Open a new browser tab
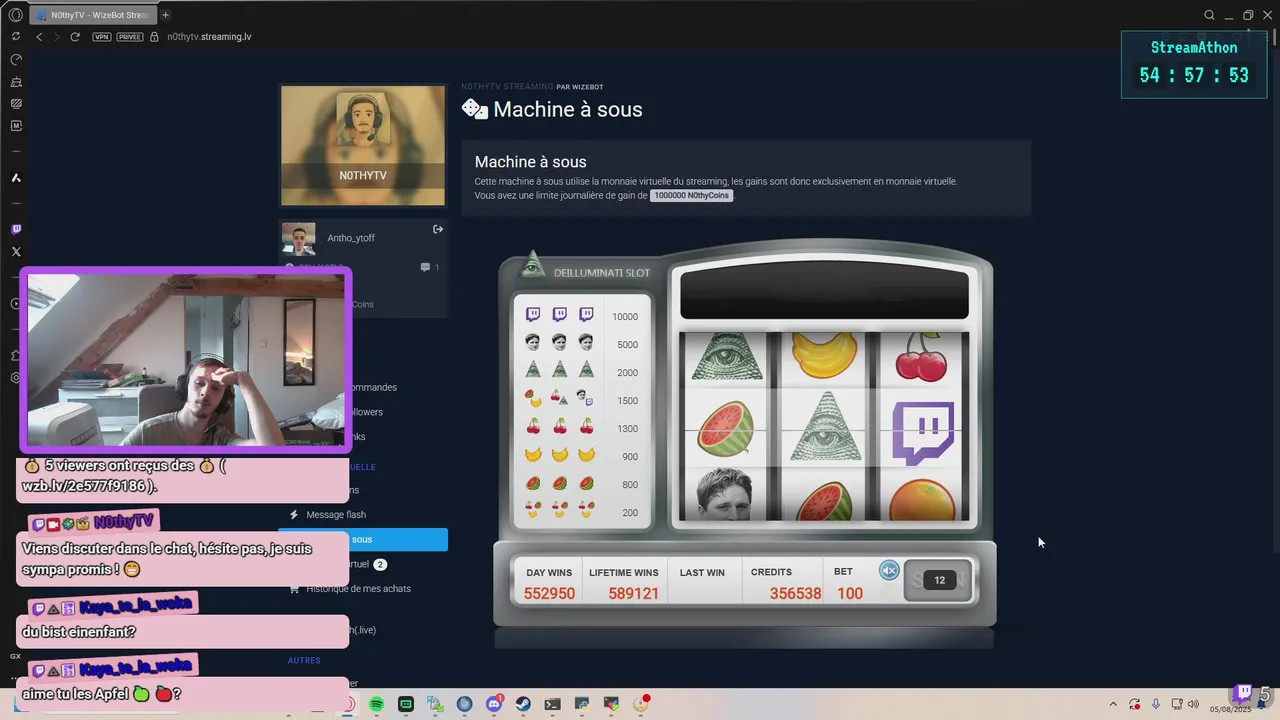This screenshot has height=720, width=1280. (x=165, y=15)
